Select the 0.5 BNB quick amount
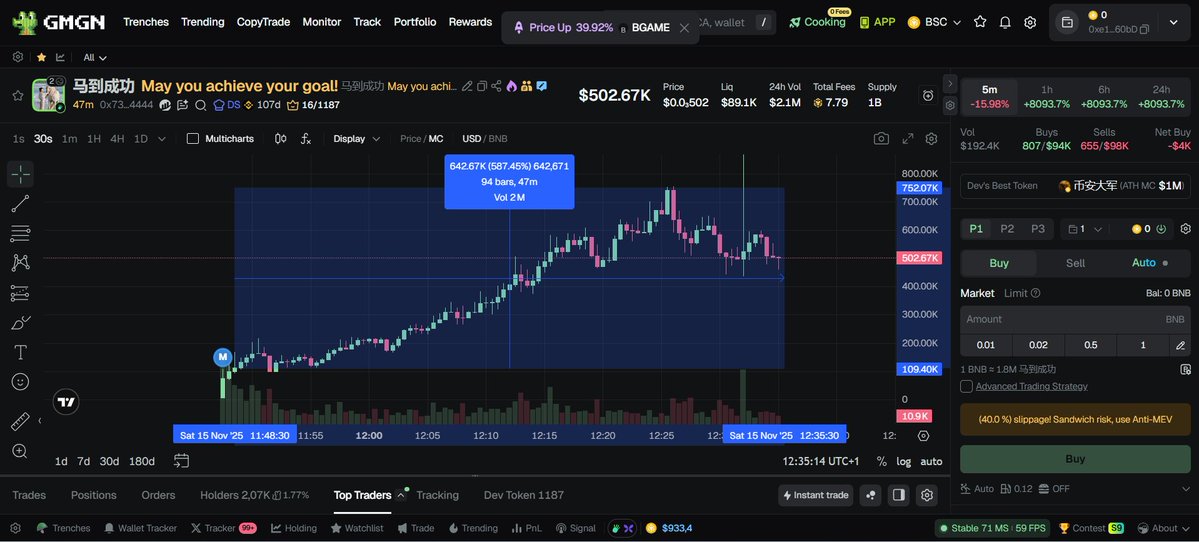Image resolution: width=1199 pixels, height=542 pixels. (1090, 345)
